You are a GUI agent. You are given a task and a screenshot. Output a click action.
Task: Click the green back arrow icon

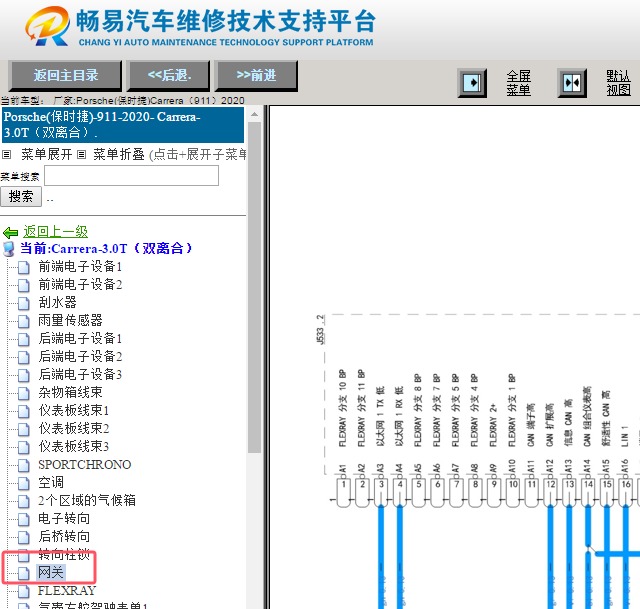click(10, 233)
